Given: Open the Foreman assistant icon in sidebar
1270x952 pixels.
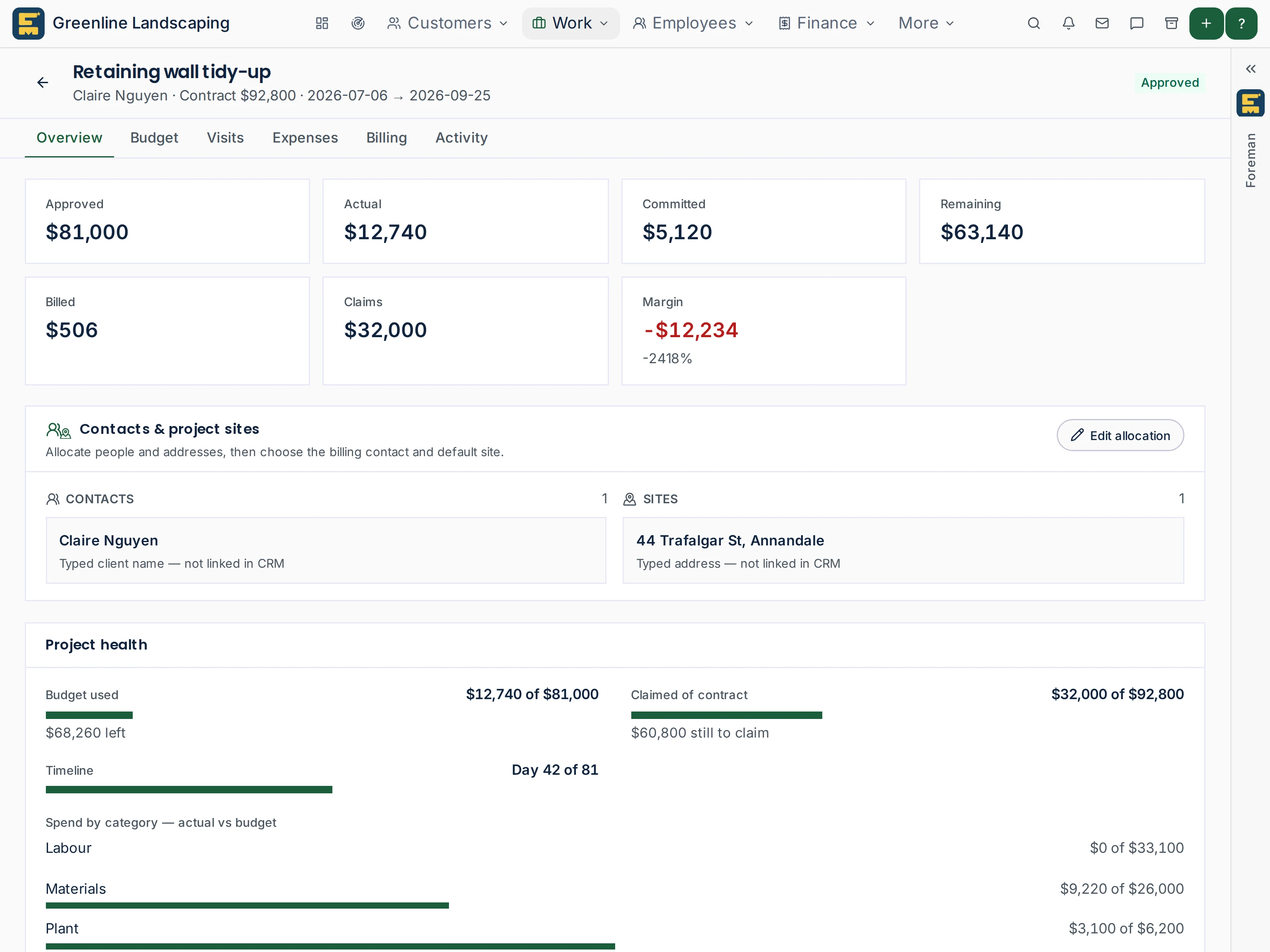Looking at the screenshot, I should tap(1250, 103).
